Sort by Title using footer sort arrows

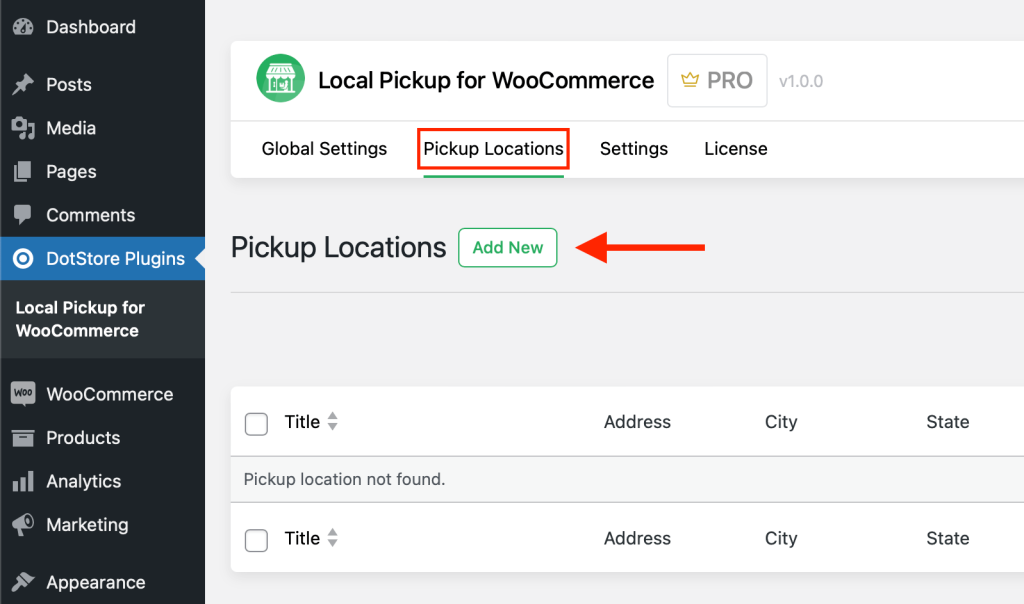tap(333, 538)
